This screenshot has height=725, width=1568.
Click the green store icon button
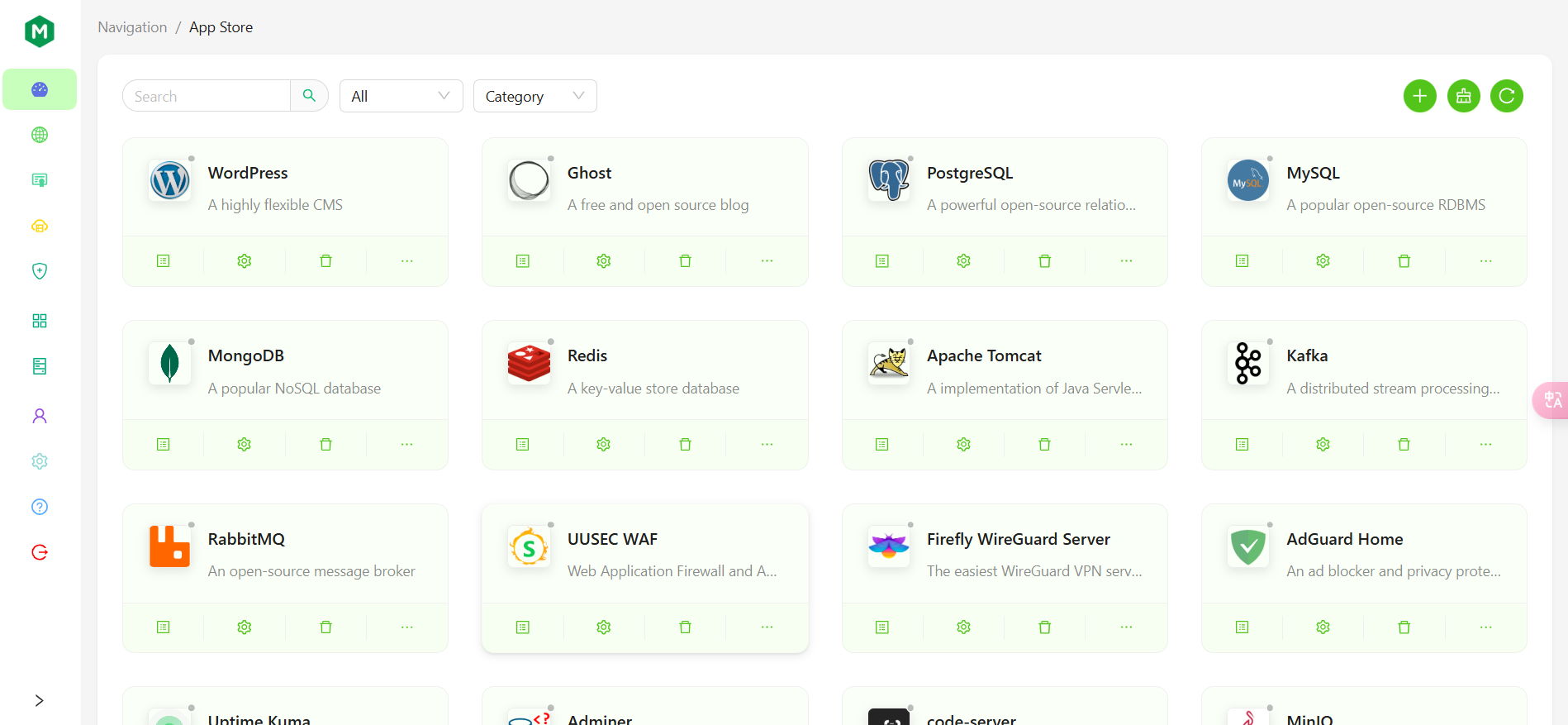click(1464, 96)
